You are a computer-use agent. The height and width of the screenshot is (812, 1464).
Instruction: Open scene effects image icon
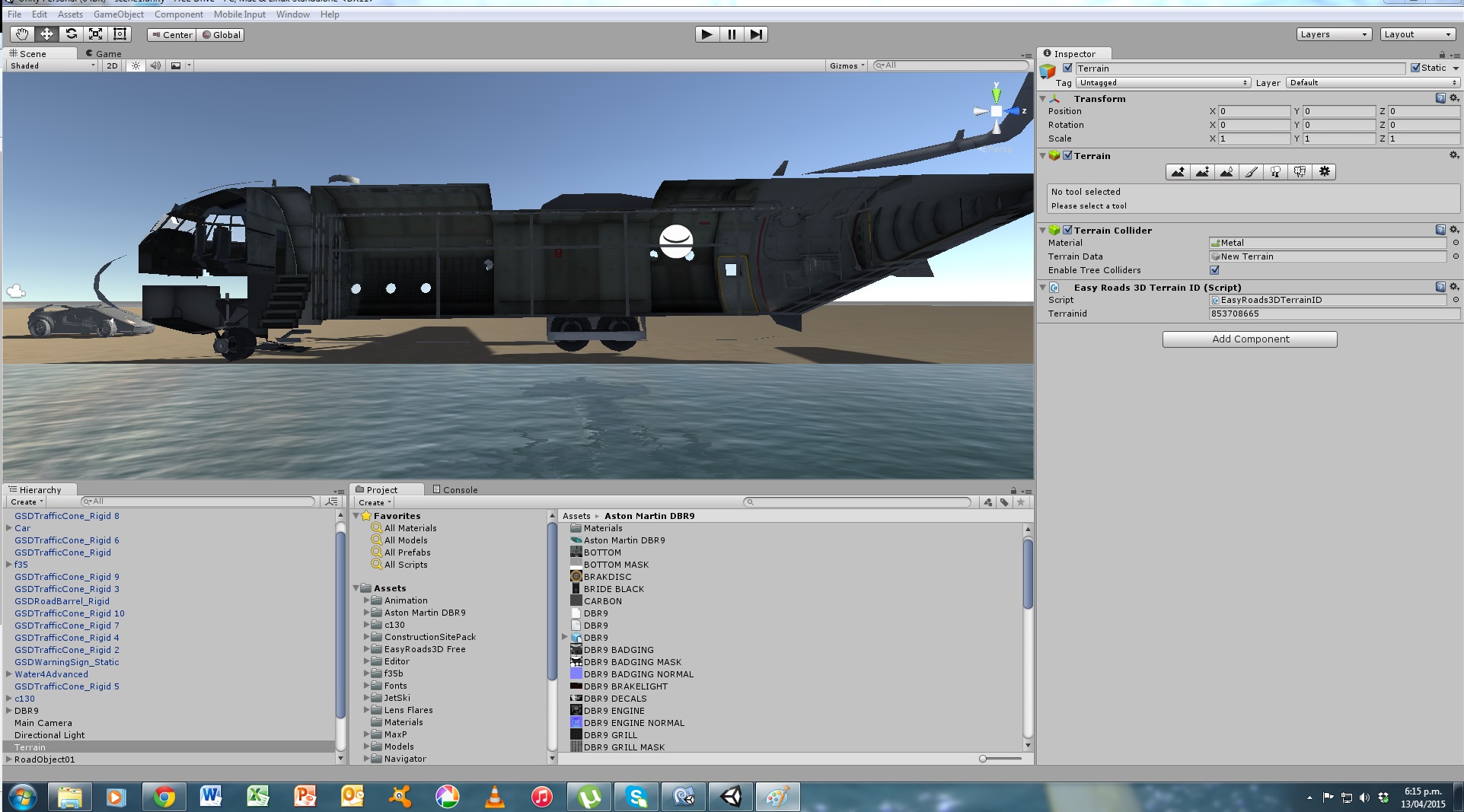tap(176, 66)
